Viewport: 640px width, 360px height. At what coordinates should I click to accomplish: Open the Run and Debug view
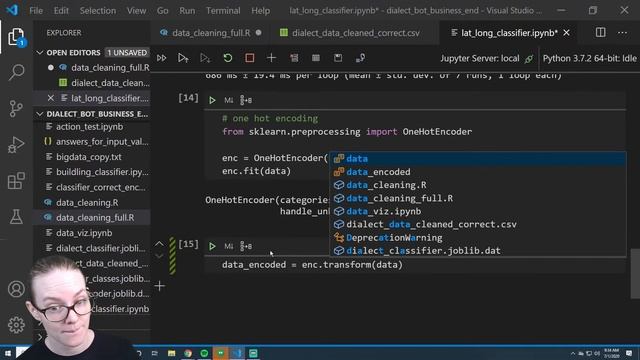click(16, 144)
